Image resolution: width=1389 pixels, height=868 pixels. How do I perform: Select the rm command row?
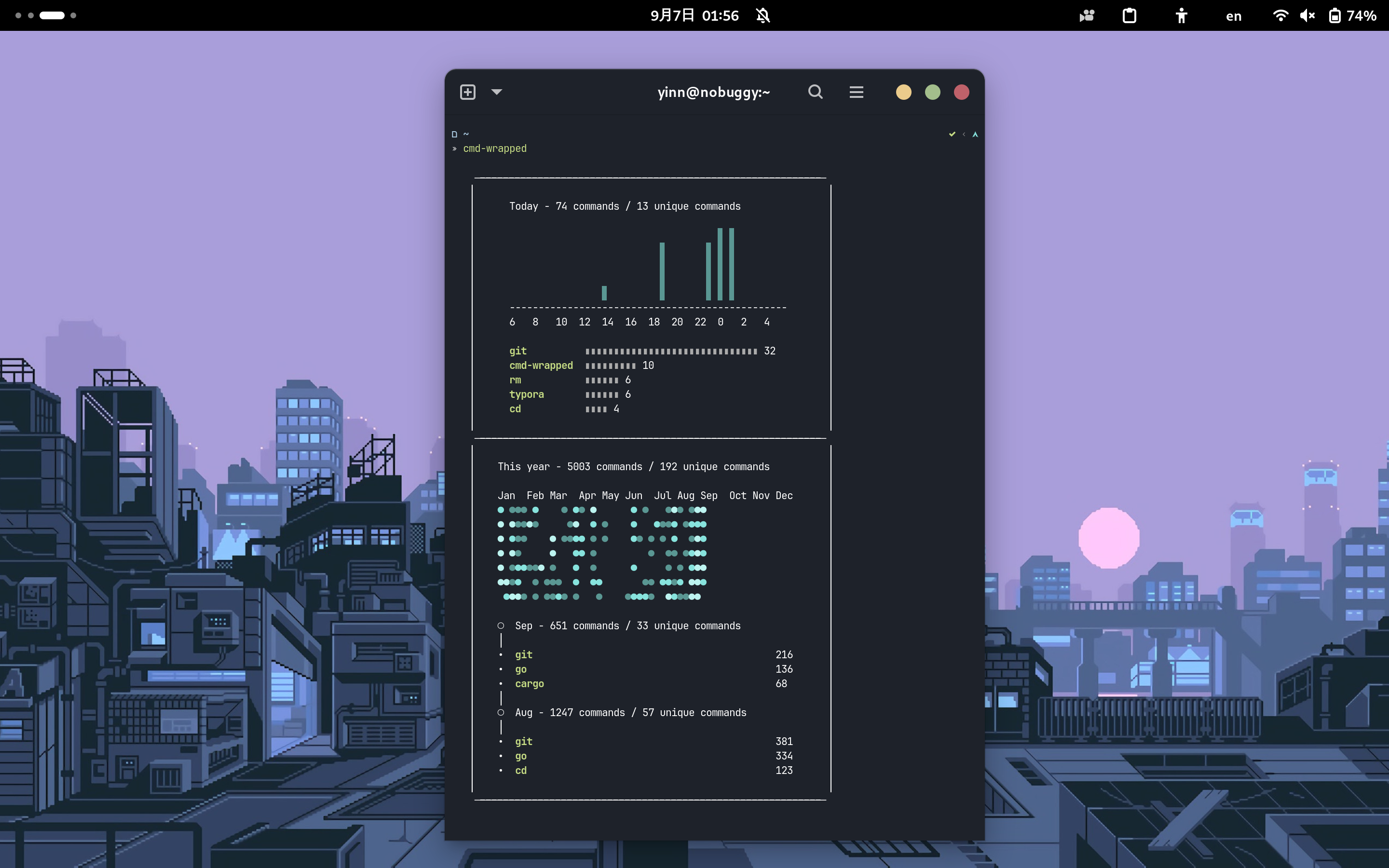pos(570,380)
